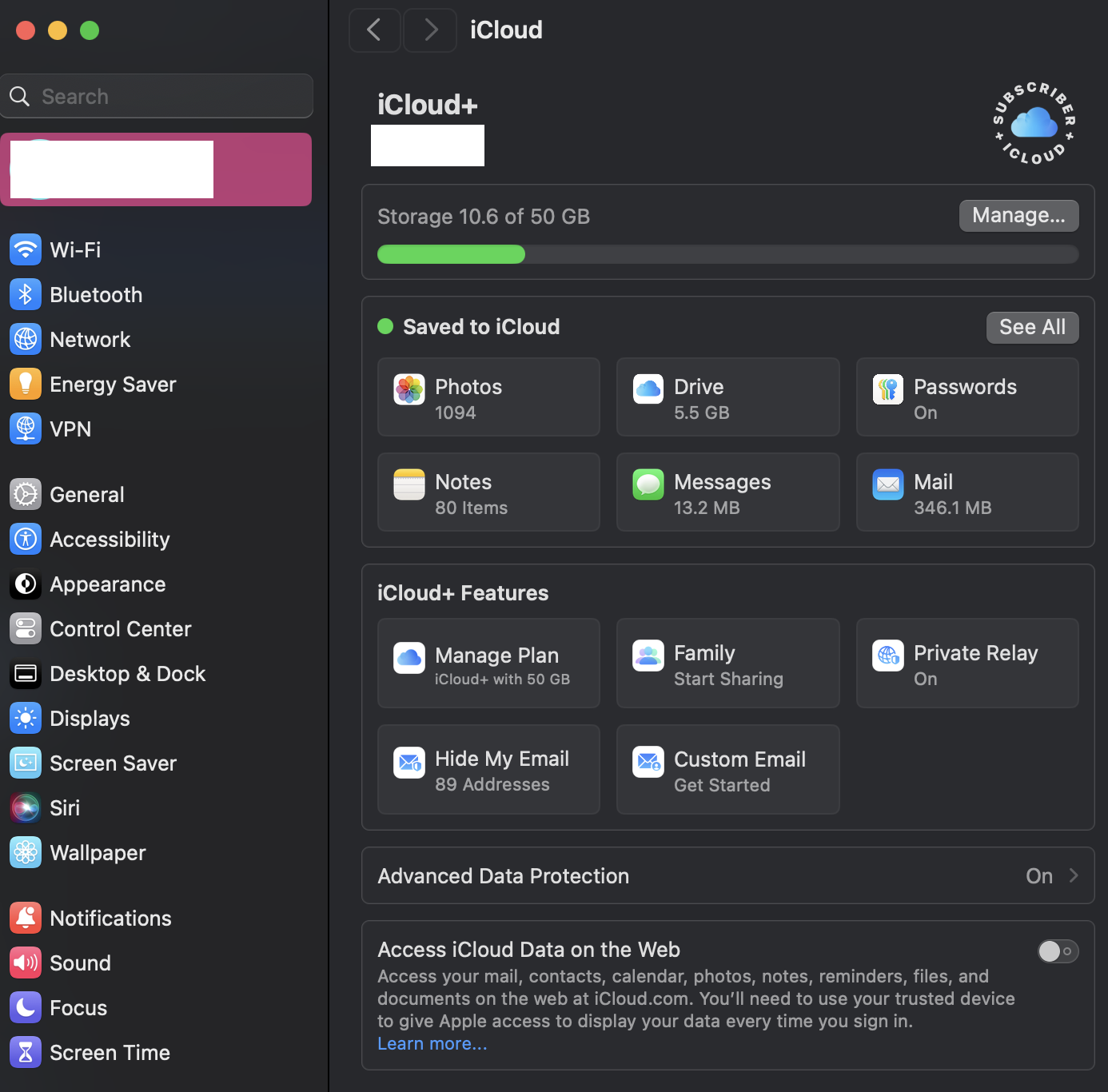The width and height of the screenshot is (1108, 1092).
Task: Go forward with the right arrow
Action: (x=430, y=30)
